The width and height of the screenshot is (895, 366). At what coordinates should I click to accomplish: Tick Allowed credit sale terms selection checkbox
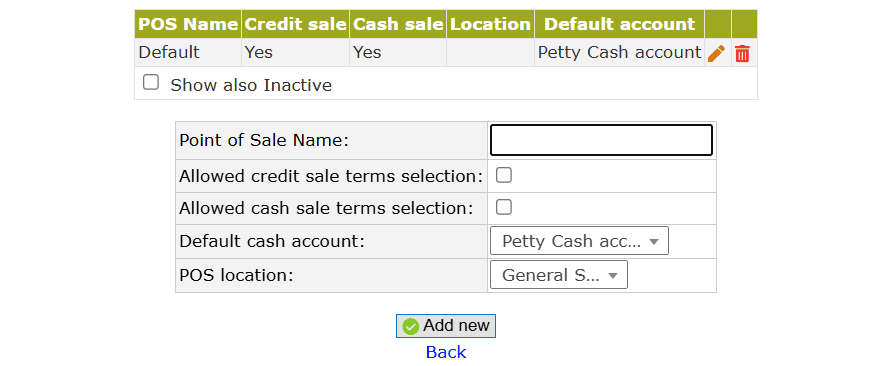(x=503, y=175)
